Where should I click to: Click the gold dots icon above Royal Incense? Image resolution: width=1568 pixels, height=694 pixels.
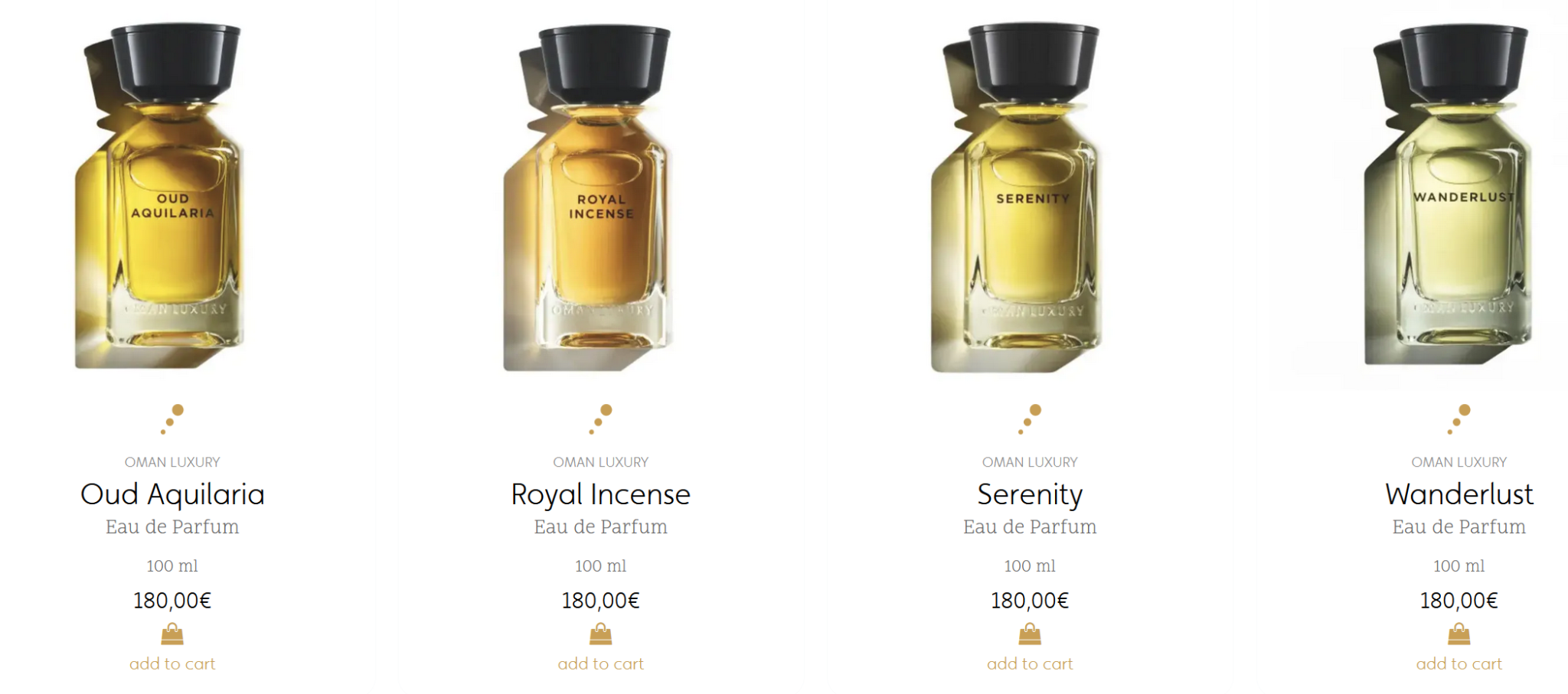[x=601, y=419]
